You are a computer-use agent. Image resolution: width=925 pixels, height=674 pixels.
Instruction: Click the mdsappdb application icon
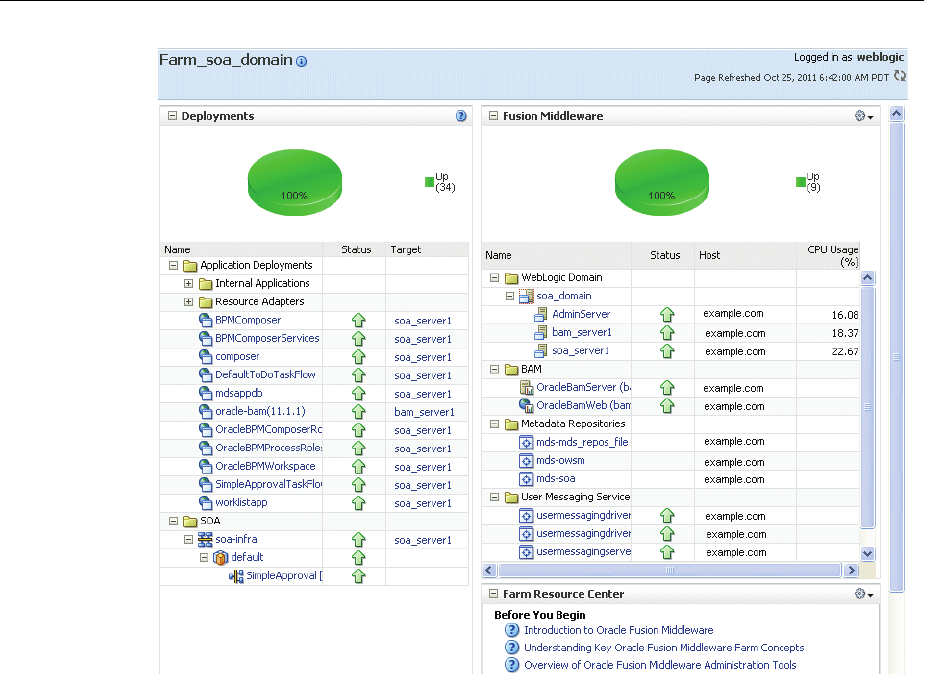click(205, 393)
